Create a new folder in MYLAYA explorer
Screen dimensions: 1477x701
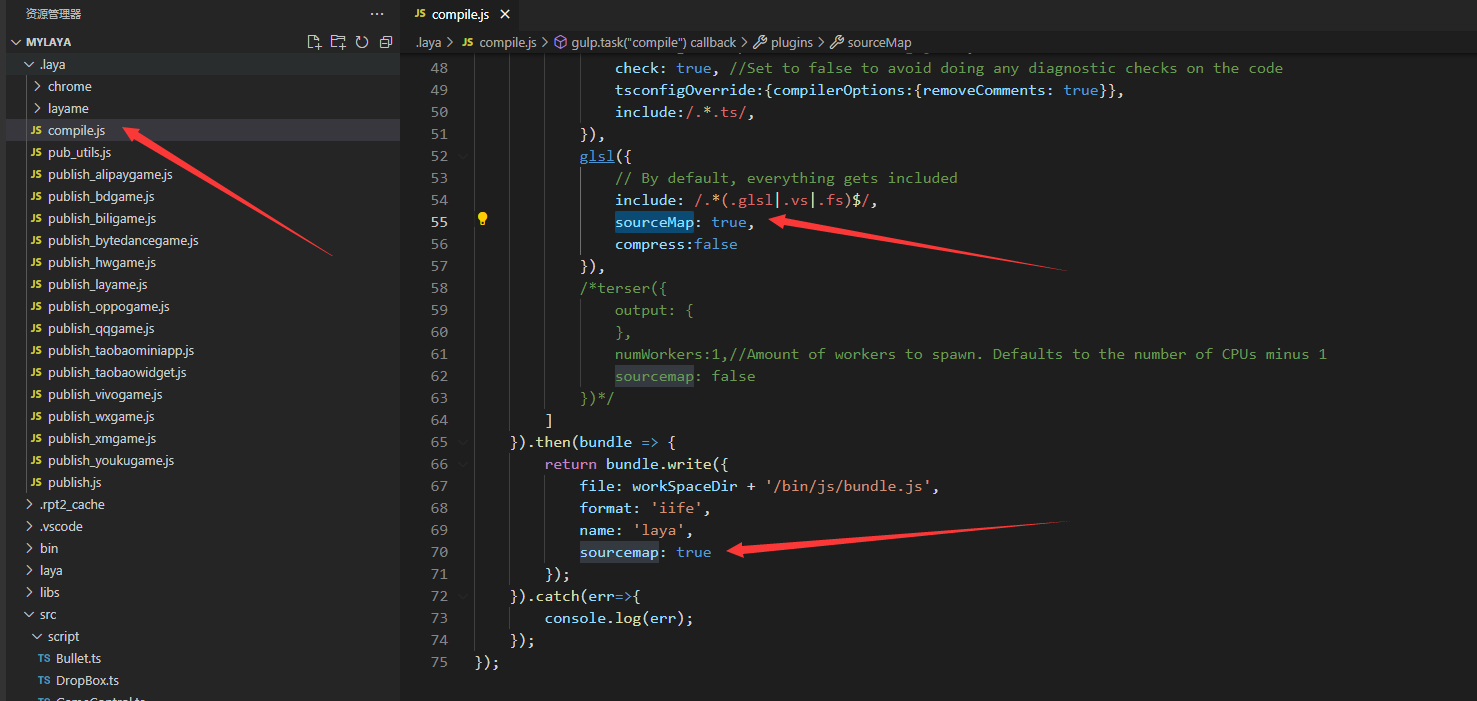tap(338, 42)
